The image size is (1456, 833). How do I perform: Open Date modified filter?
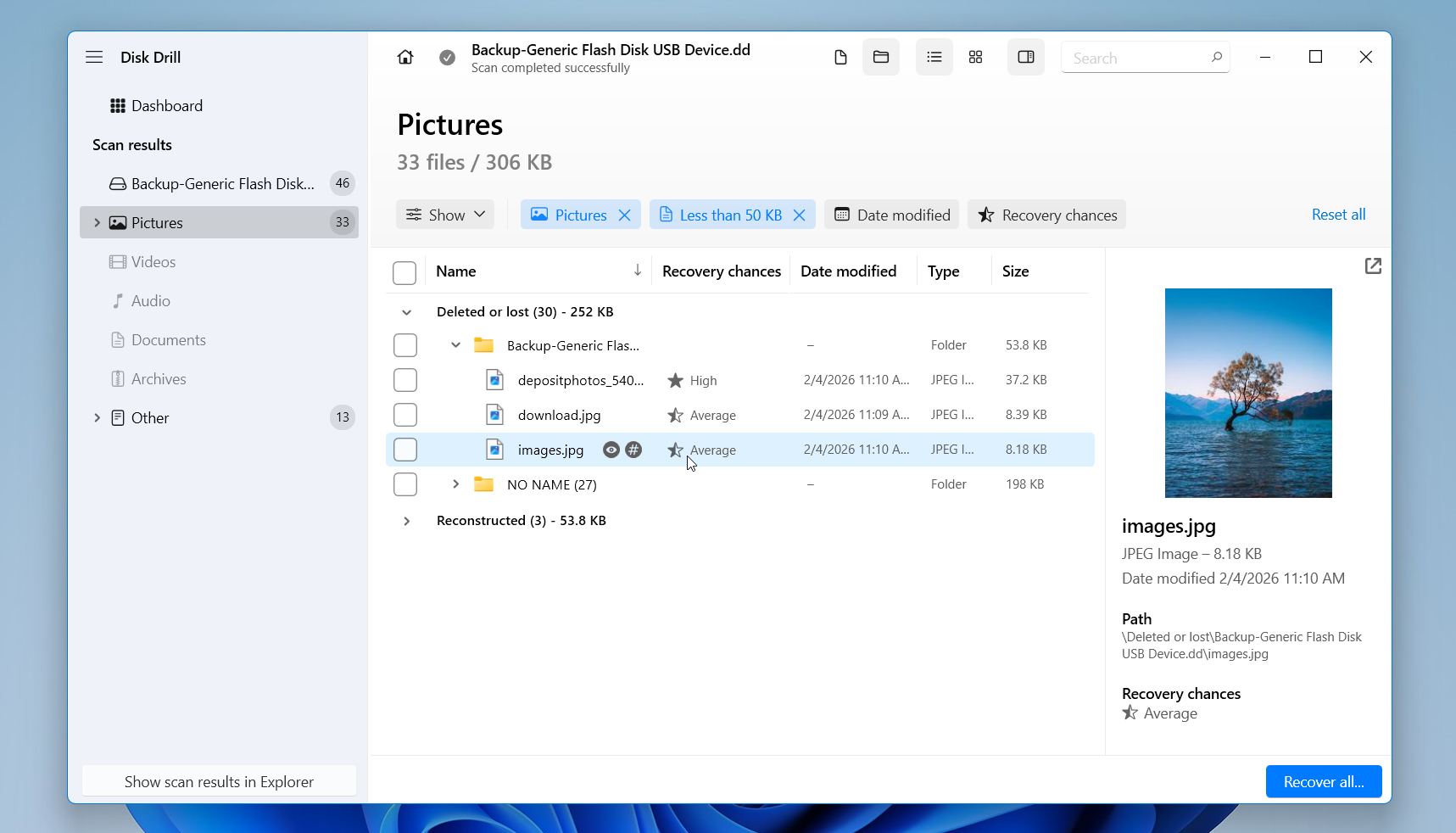coord(891,215)
